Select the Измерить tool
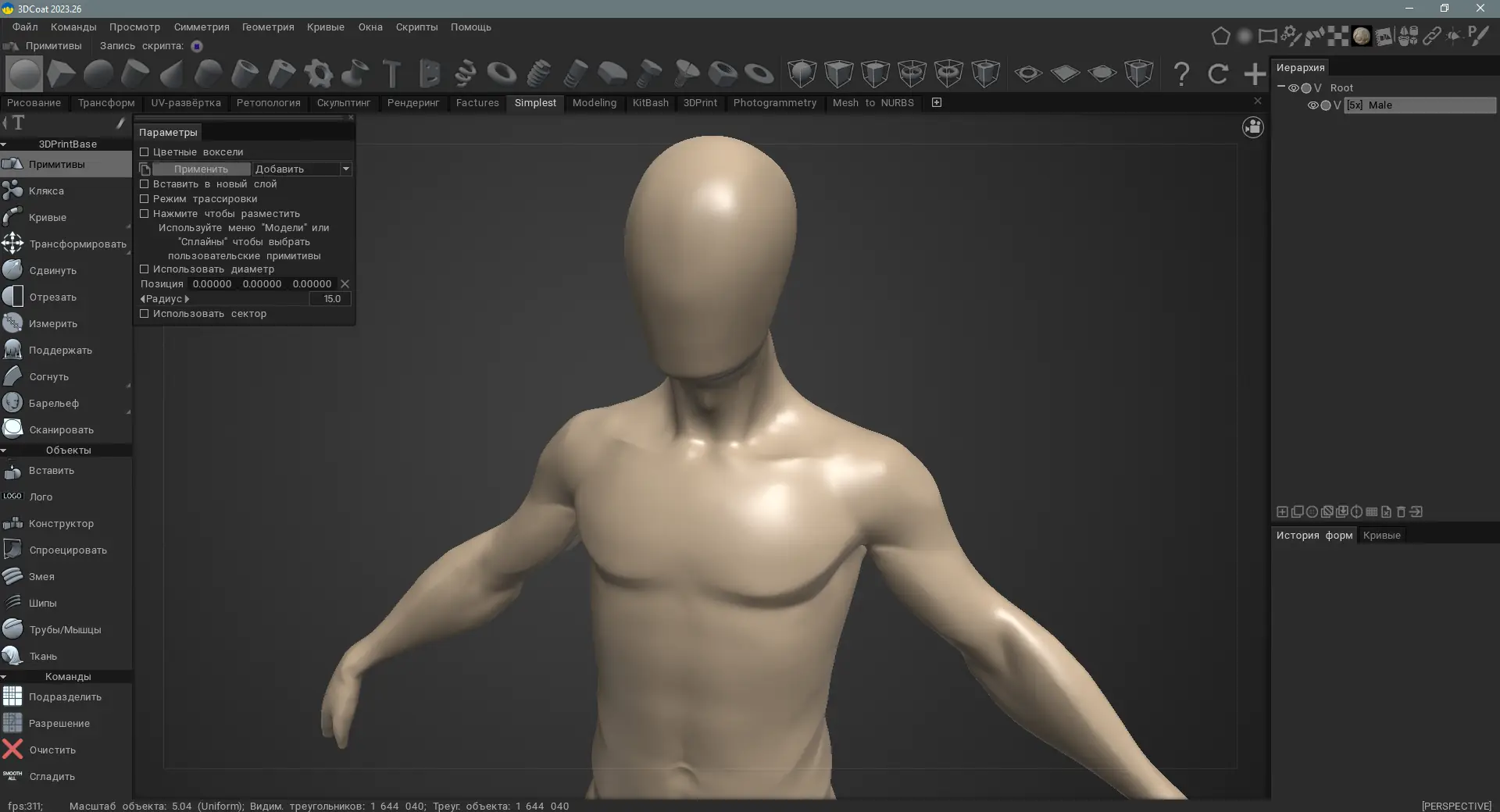Screen dimensions: 1500x812 point(52,324)
